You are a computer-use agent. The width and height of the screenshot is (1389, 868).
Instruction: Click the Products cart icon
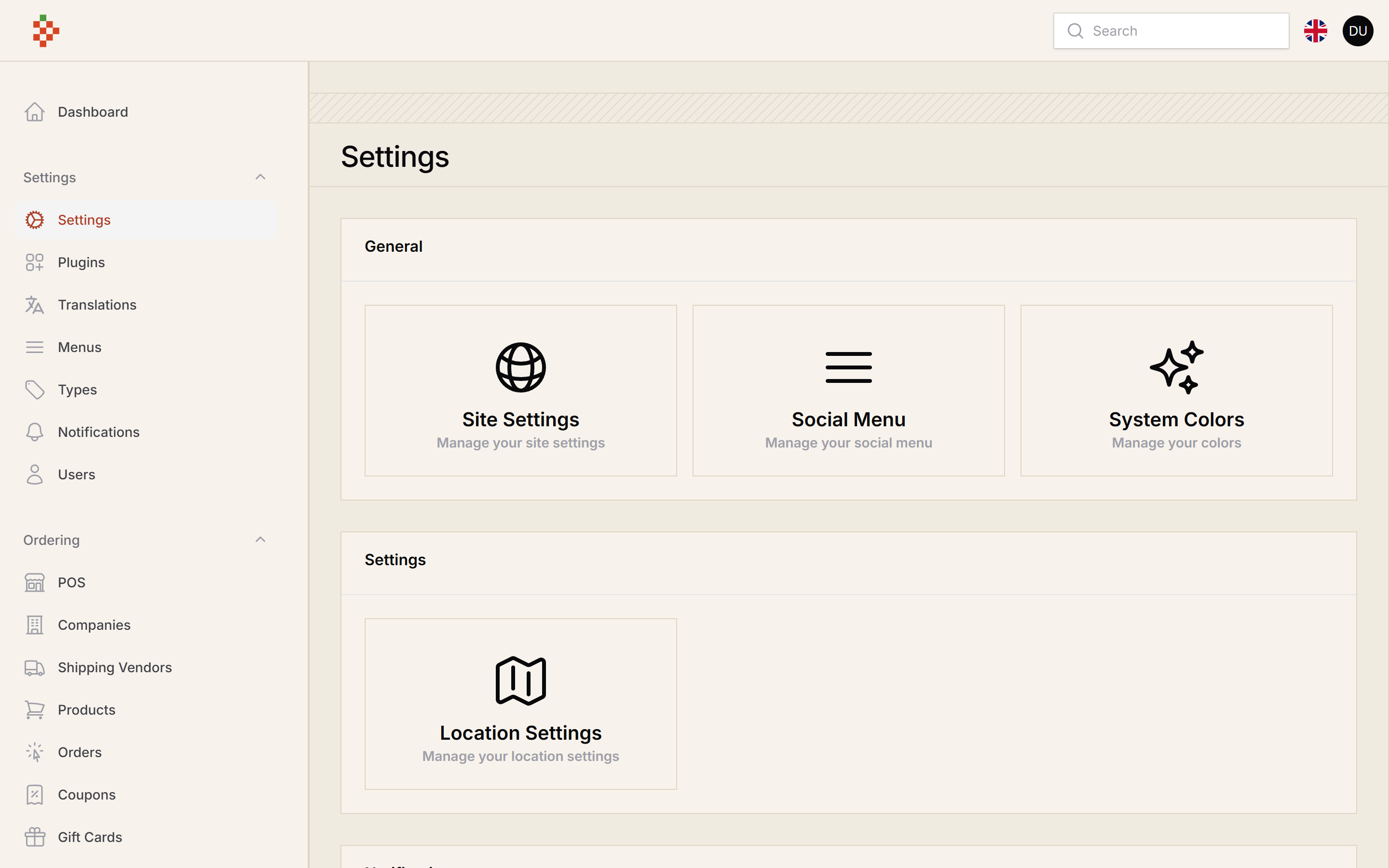[x=34, y=710]
